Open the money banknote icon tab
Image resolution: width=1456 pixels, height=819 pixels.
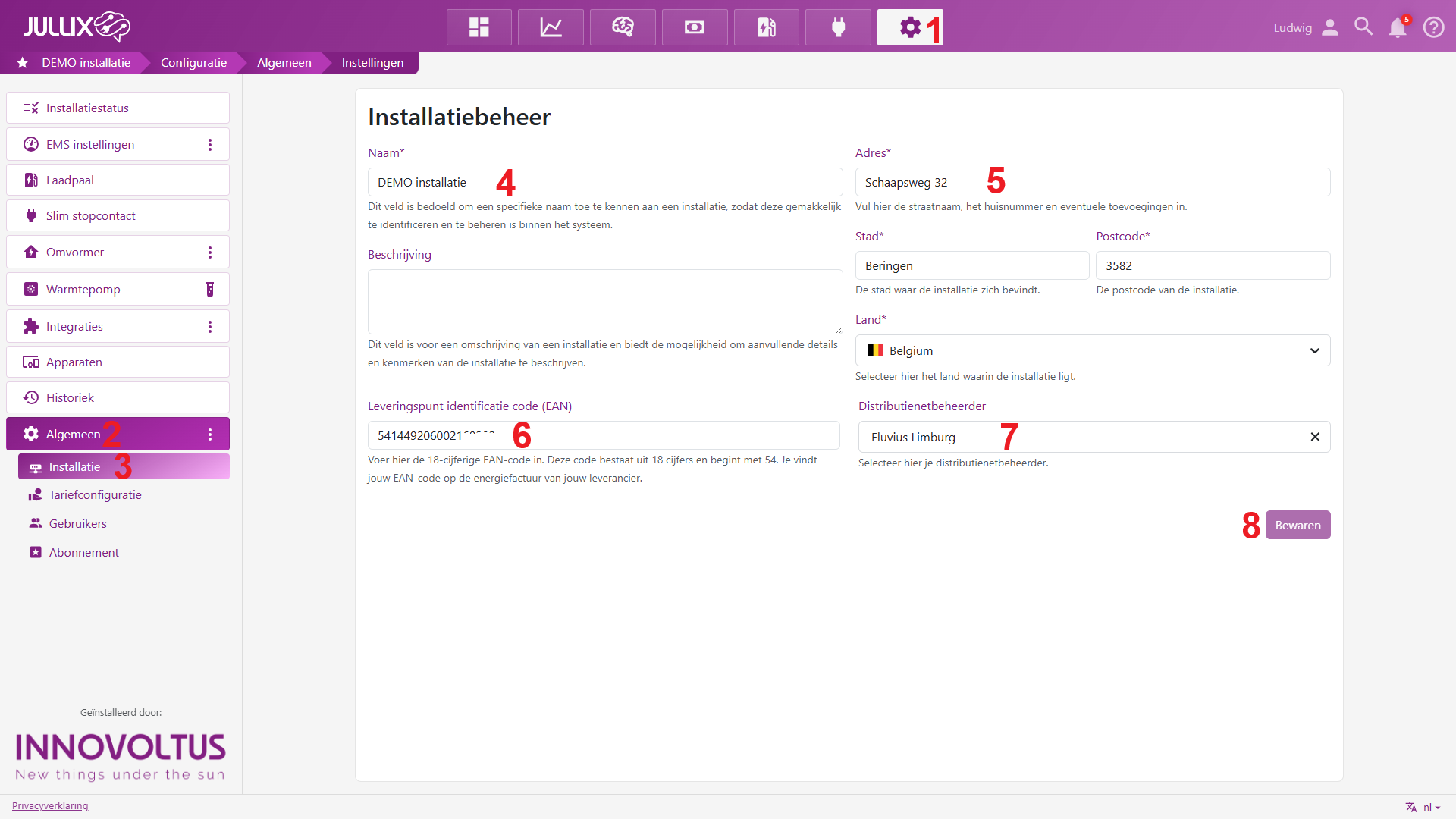694,27
